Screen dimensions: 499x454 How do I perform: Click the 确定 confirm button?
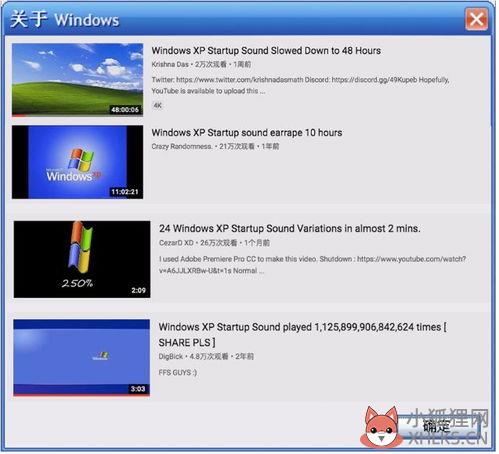click(x=439, y=426)
